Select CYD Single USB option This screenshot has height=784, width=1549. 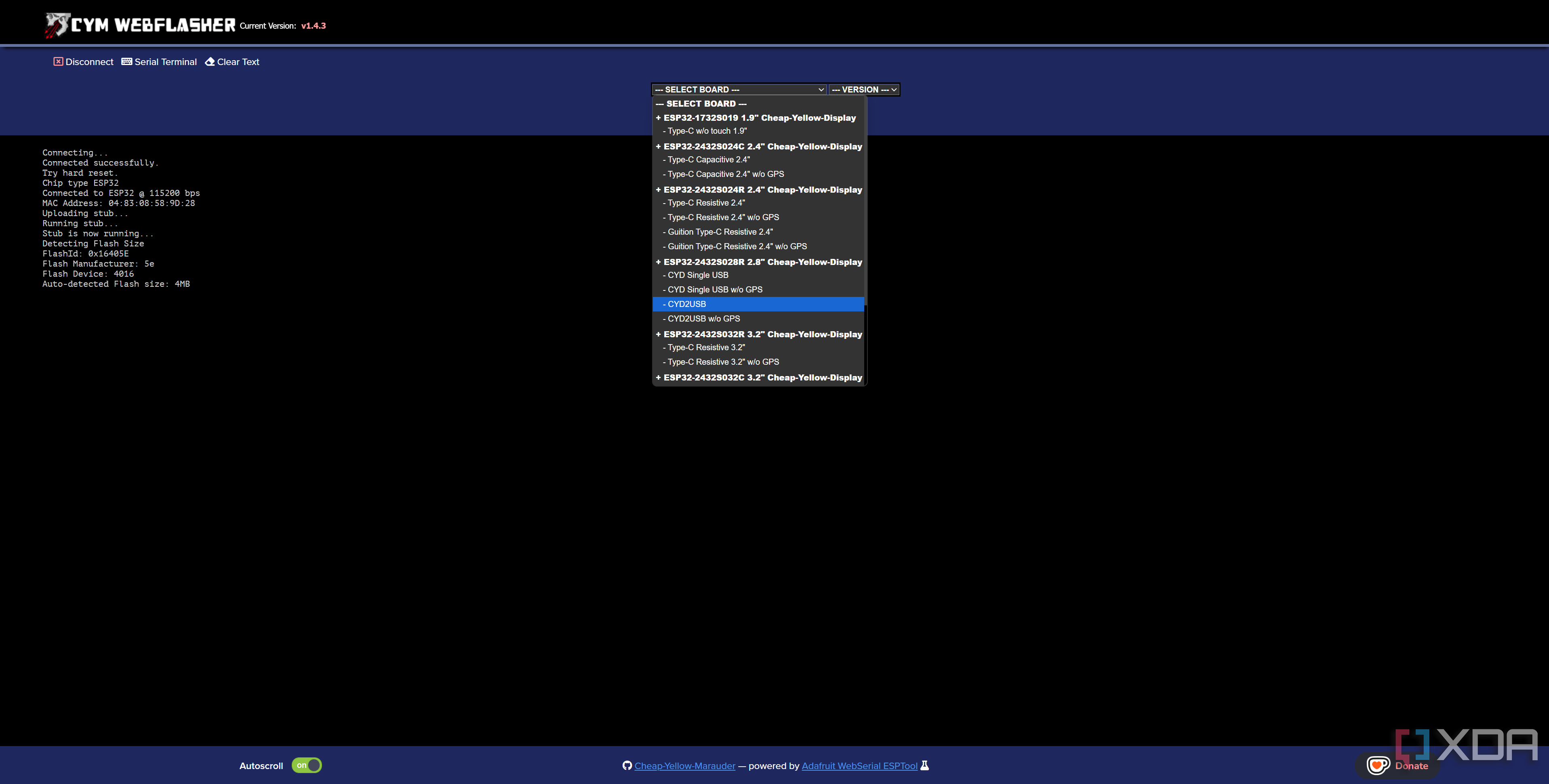(x=758, y=275)
